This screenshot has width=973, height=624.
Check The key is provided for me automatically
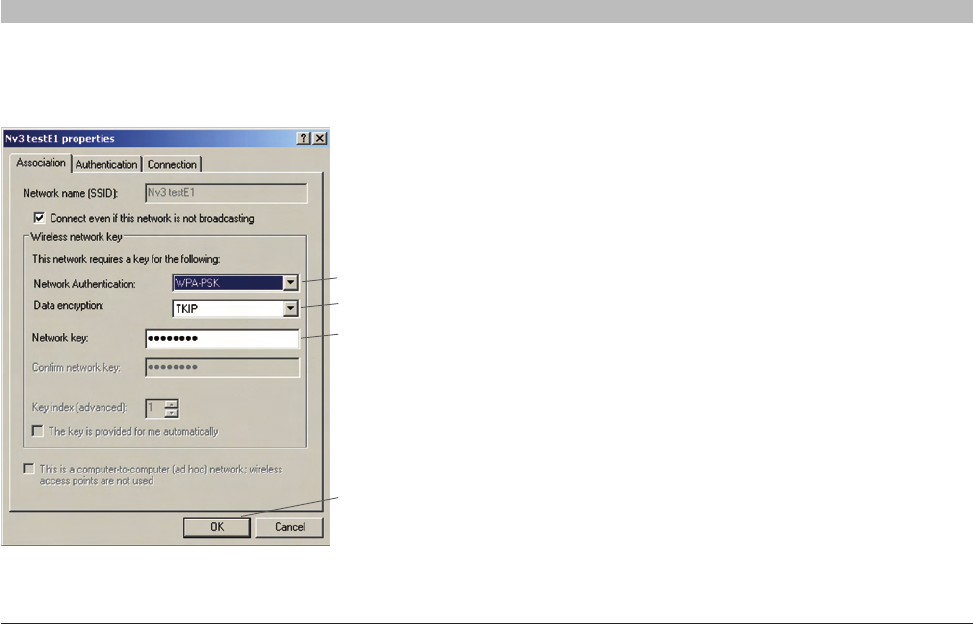pos(38,431)
